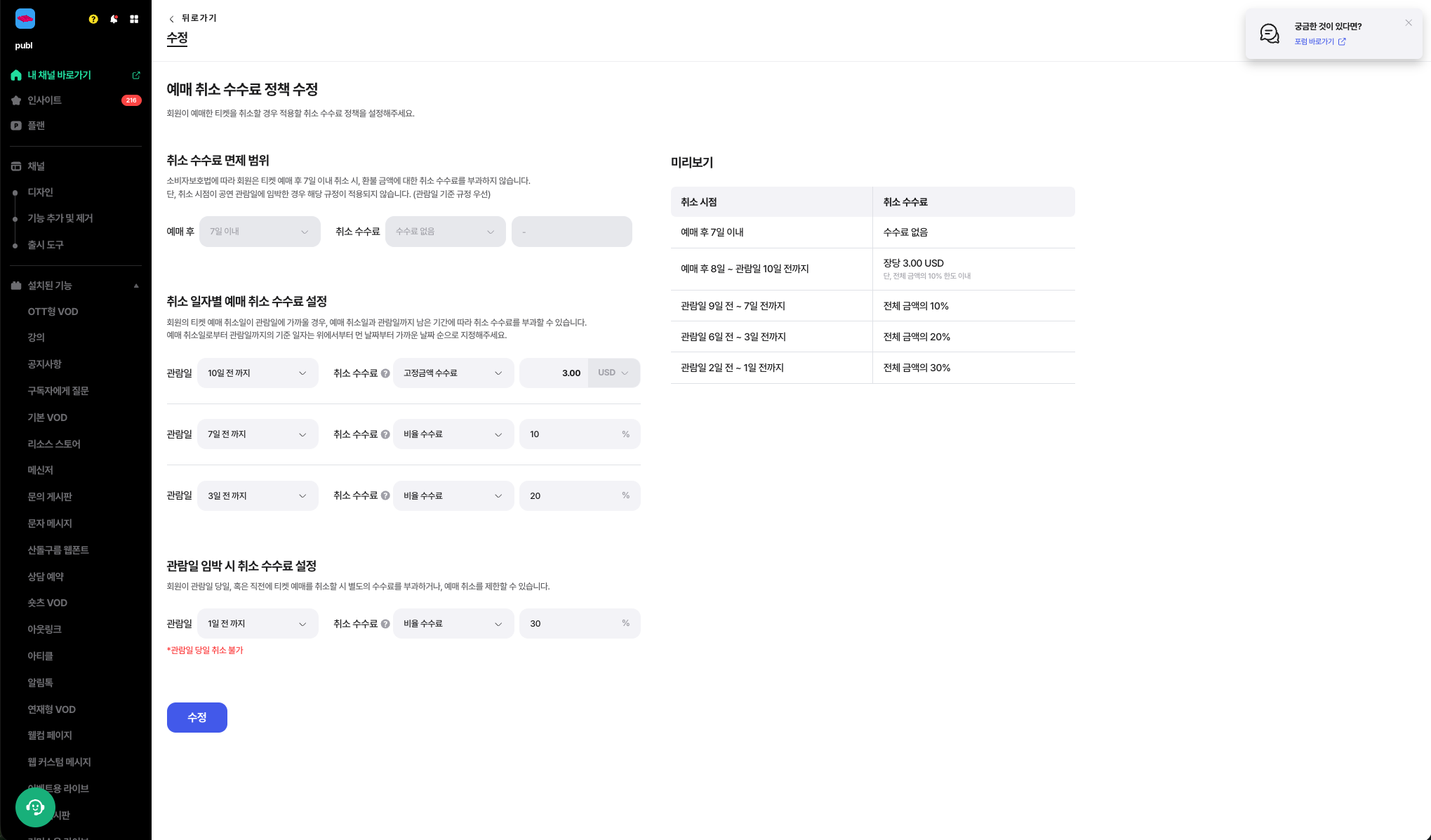Open the USD currency dropdown

(613, 373)
